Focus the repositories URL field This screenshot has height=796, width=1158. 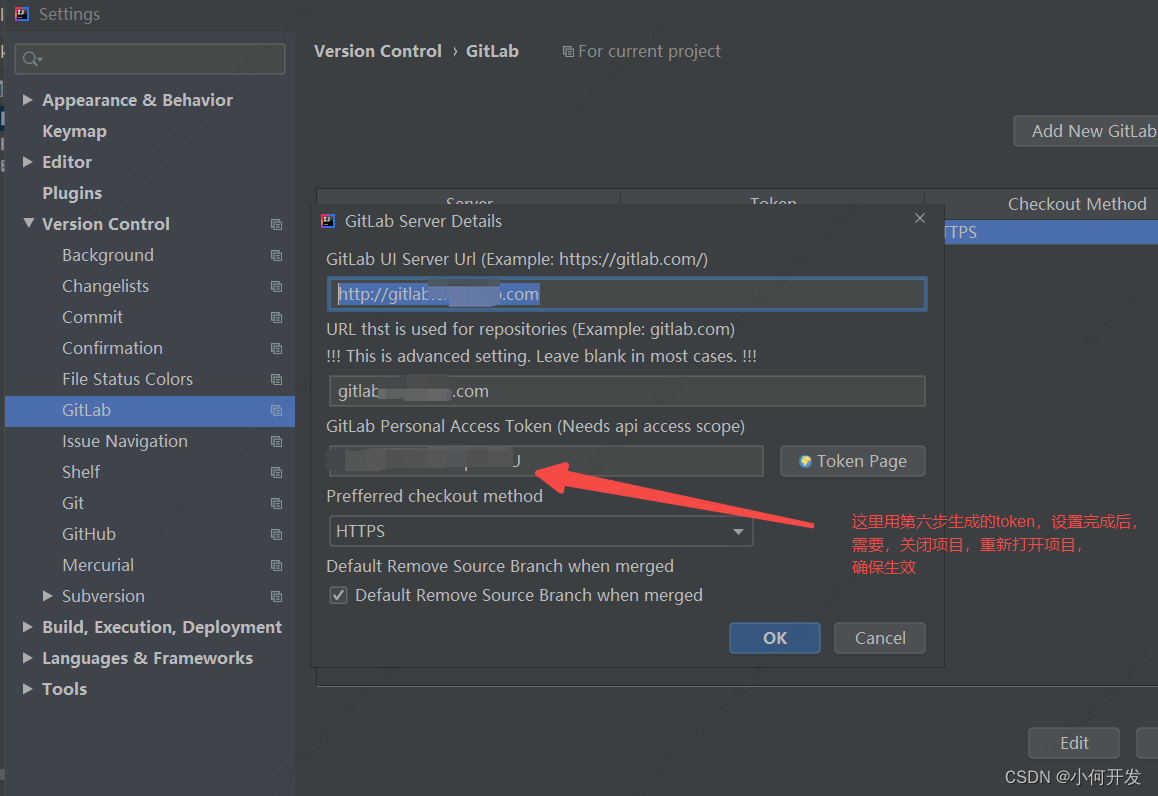pos(627,391)
